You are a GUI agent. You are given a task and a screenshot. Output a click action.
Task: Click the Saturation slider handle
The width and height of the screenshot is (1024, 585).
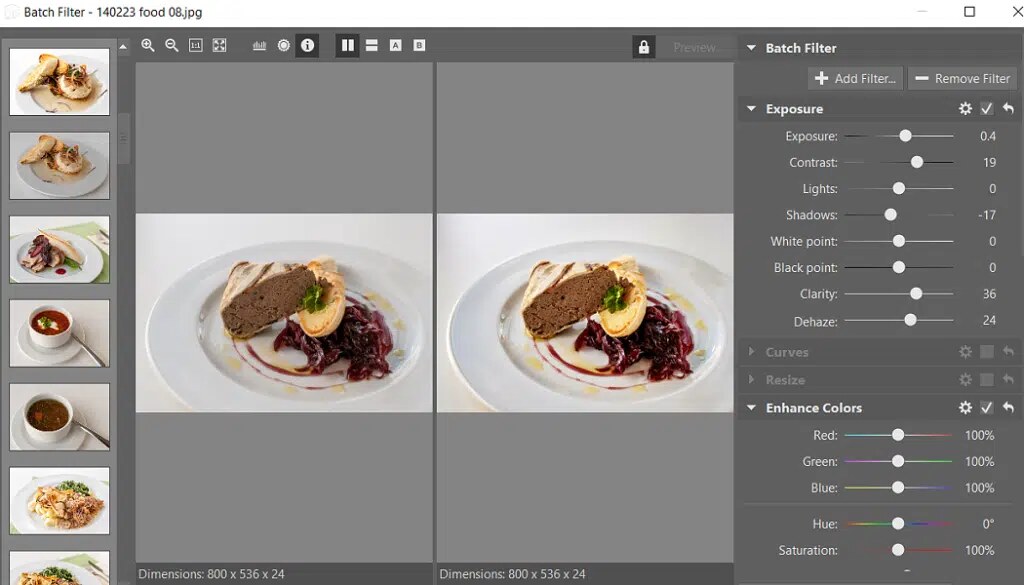point(898,550)
